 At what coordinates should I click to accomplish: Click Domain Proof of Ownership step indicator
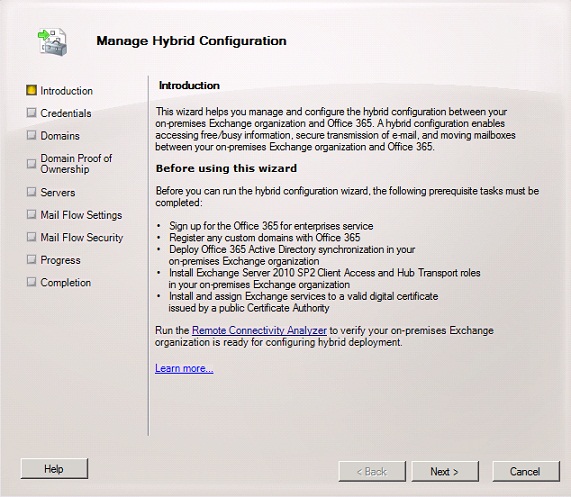pyautogui.click(x=31, y=163)
